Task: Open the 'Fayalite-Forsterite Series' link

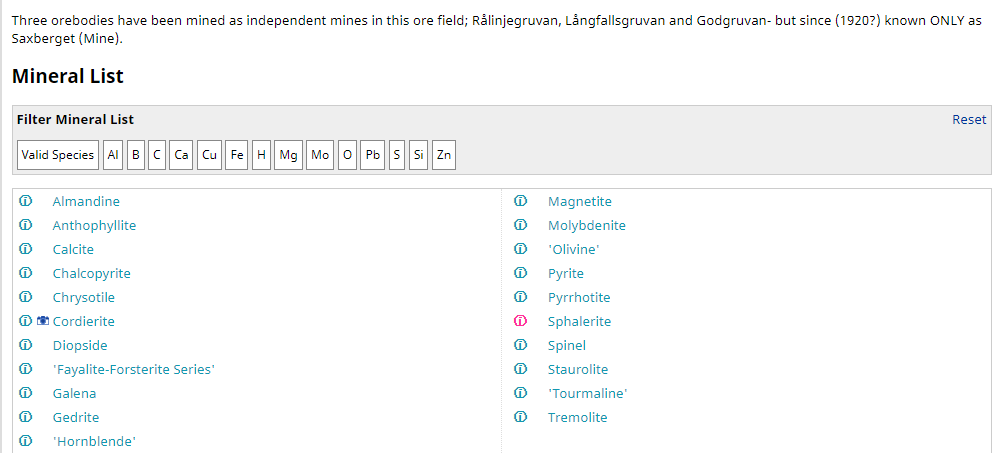Action: click(133, 369)
